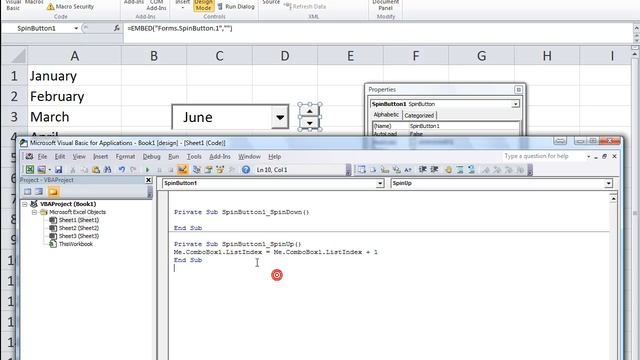Screen dimensions: 640x360
Task: Click the Comment Block icon
Action: click(x=460, y=169)
